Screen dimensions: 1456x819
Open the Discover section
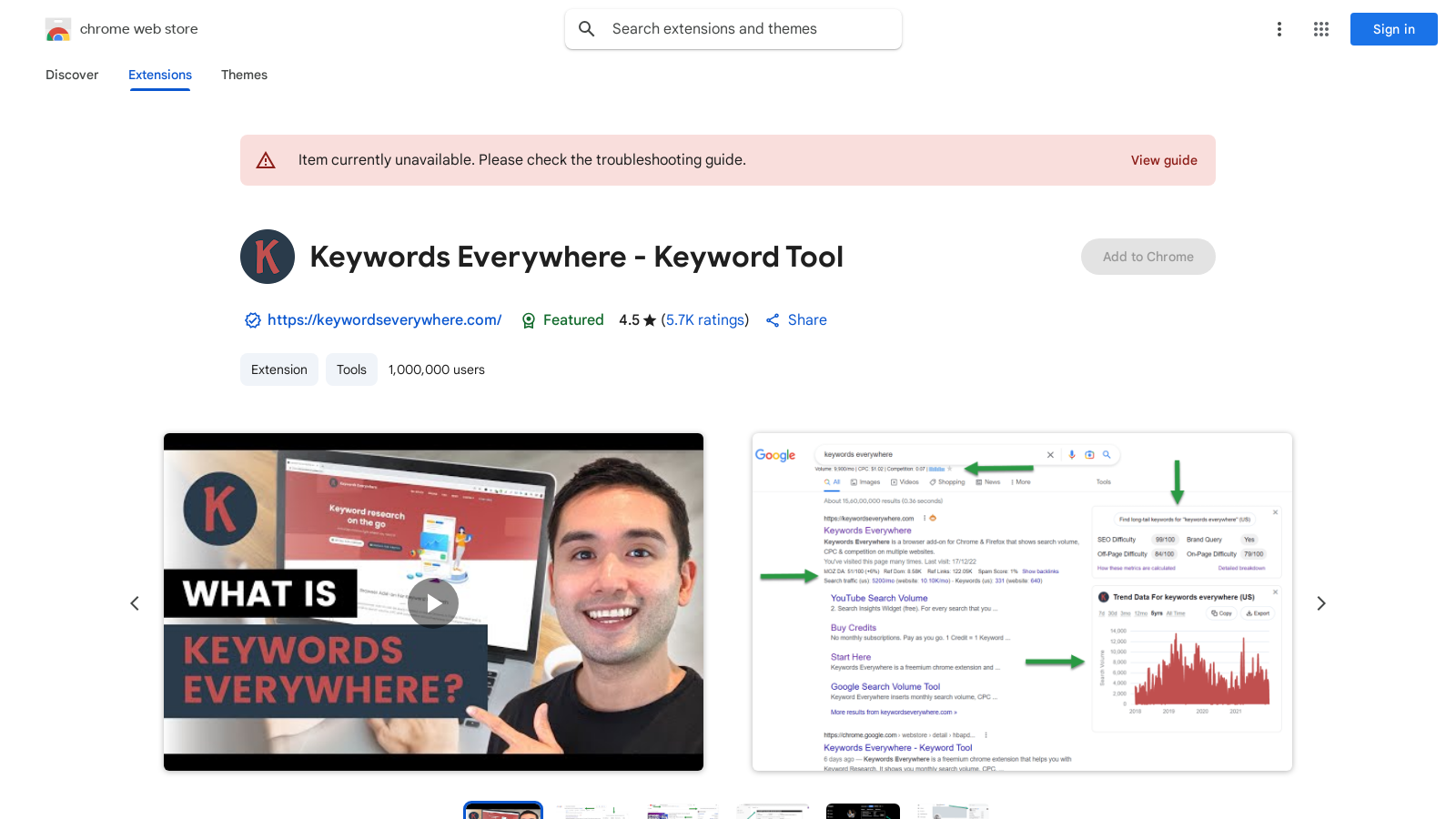[72, 75]
